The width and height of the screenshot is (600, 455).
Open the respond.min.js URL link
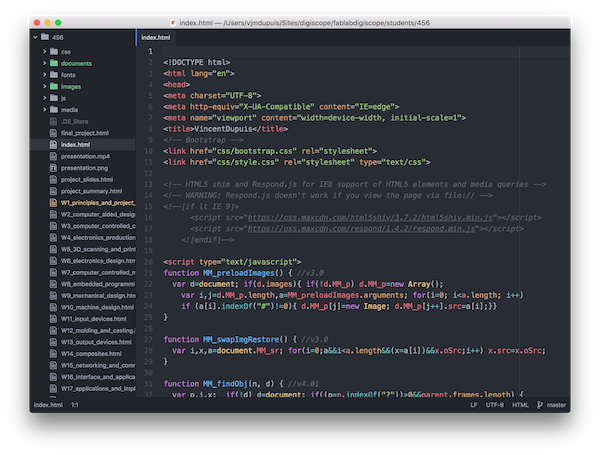pos(361,229)
